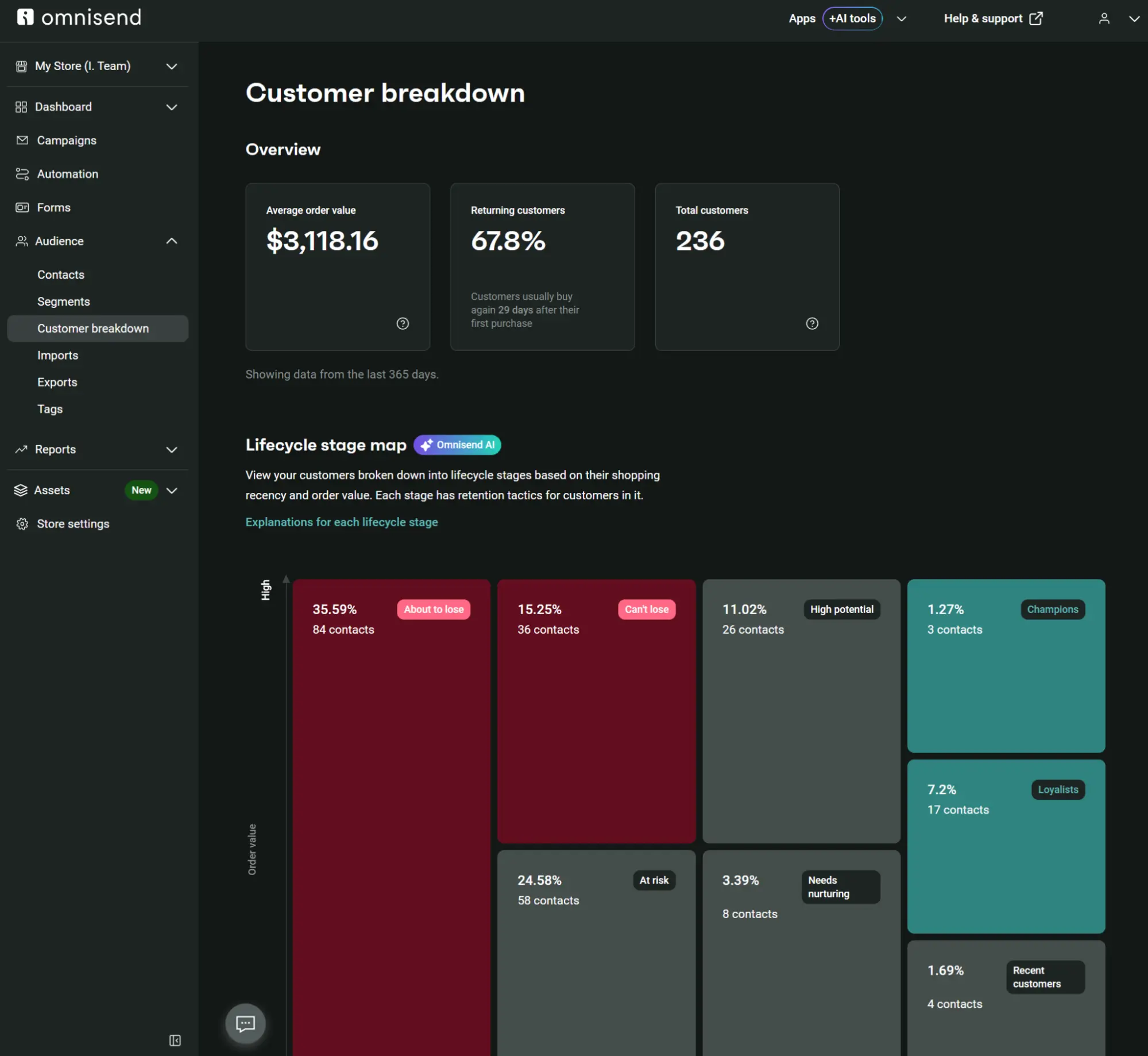The width and height of the screenshot is (1148, 1056).
Task: Click the Reports chart icon
Action: tap(21, 449)
